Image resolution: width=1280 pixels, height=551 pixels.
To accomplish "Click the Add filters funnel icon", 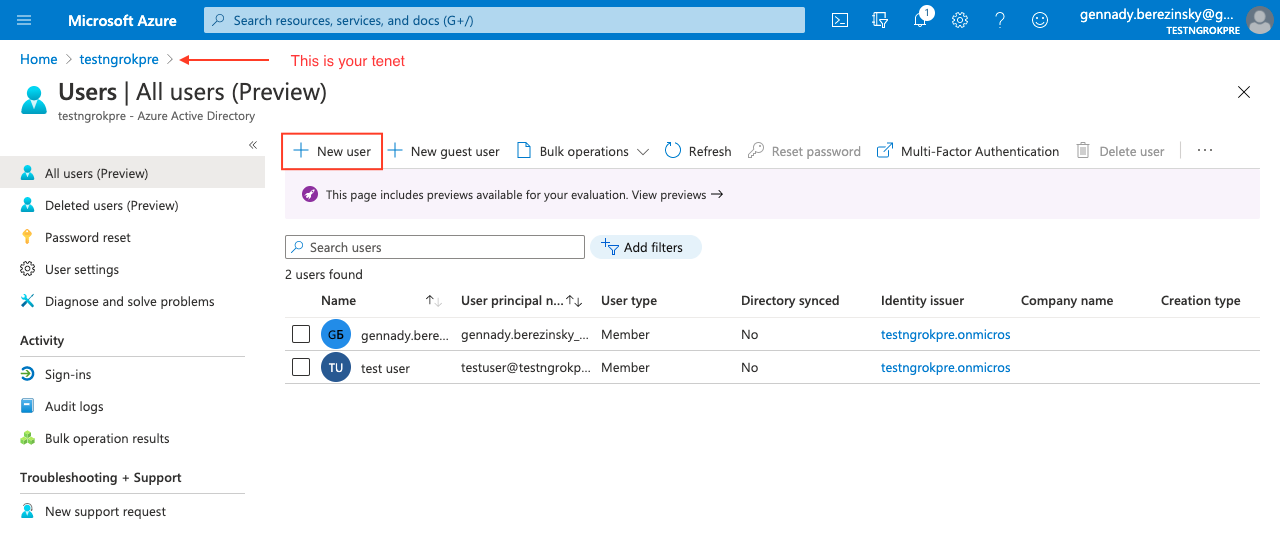I will (x=609, y=247).
